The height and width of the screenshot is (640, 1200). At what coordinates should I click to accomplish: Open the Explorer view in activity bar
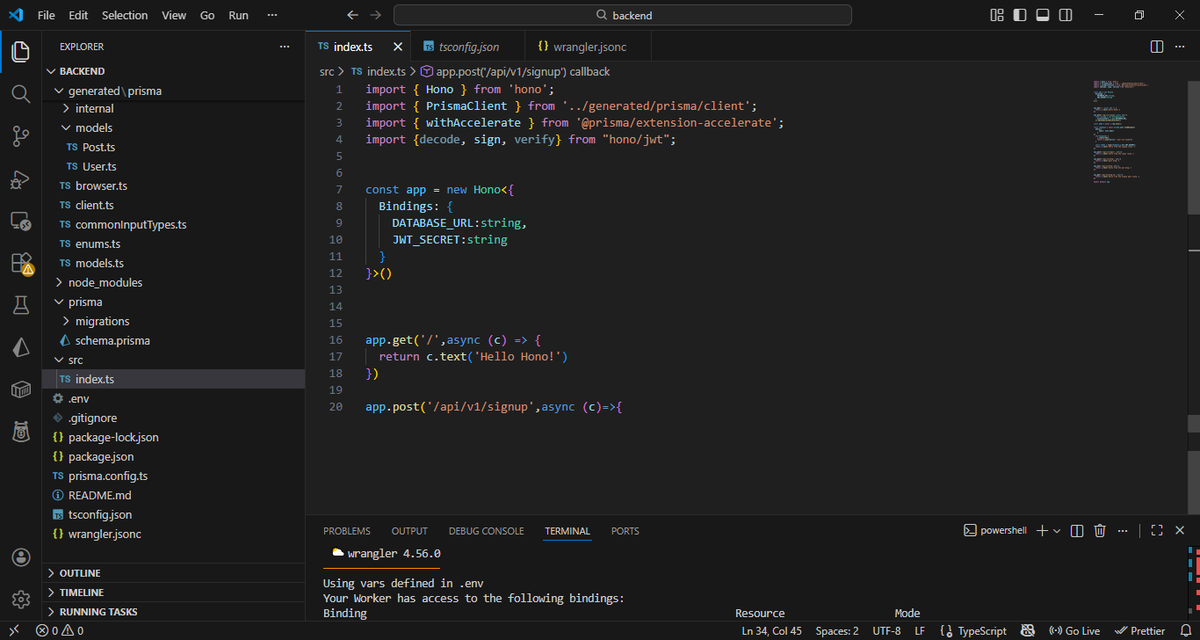[x=20, y=52]
